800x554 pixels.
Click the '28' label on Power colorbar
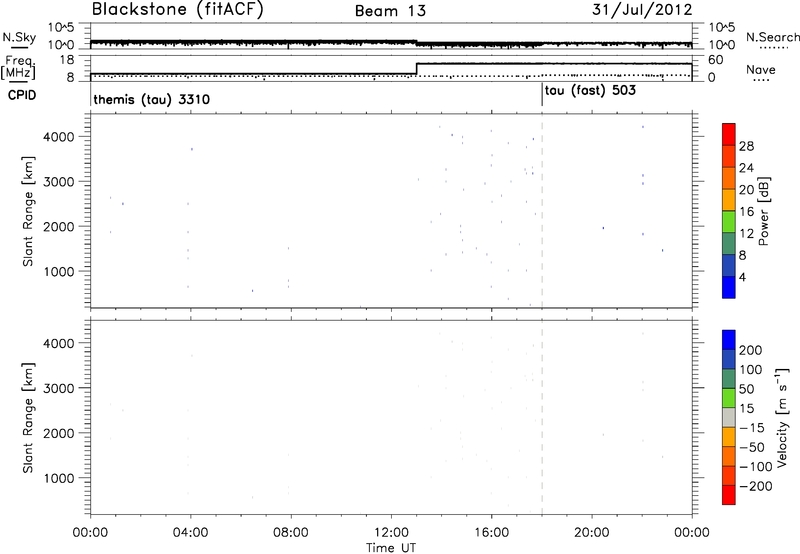tap(746, 146)
